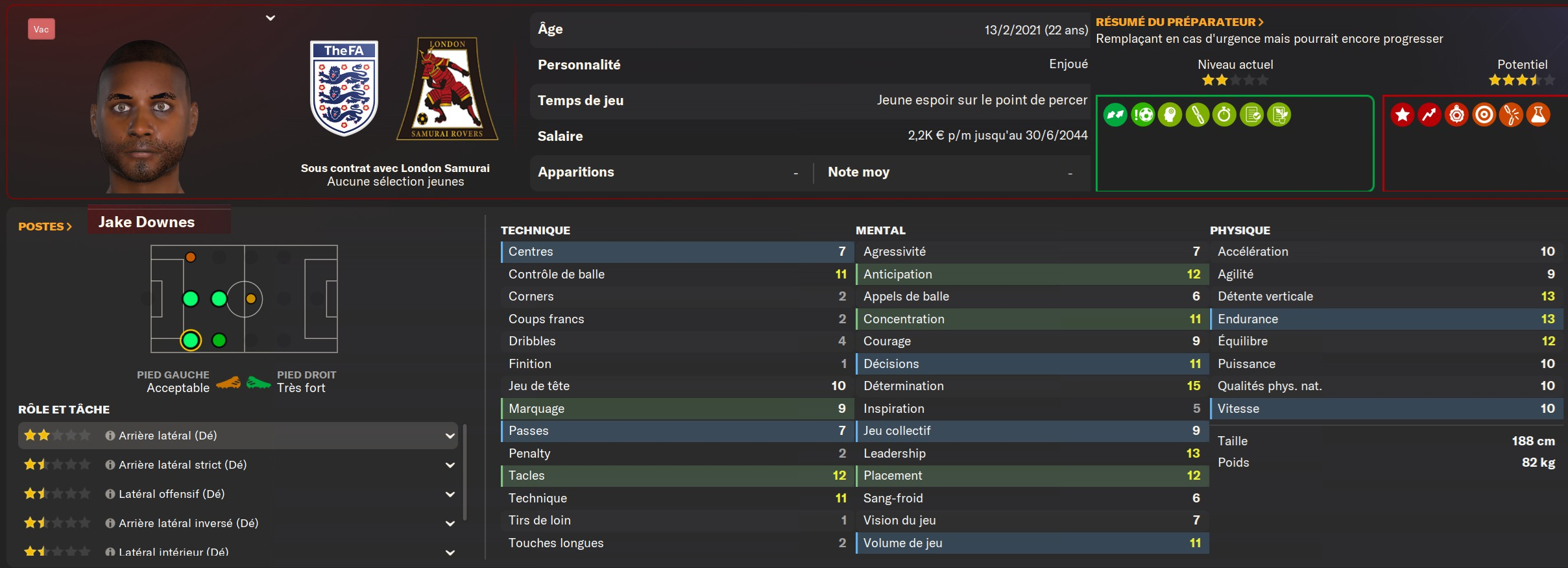
Task: Click the football with exclamation mark icon
Action: pos(1143,116)
